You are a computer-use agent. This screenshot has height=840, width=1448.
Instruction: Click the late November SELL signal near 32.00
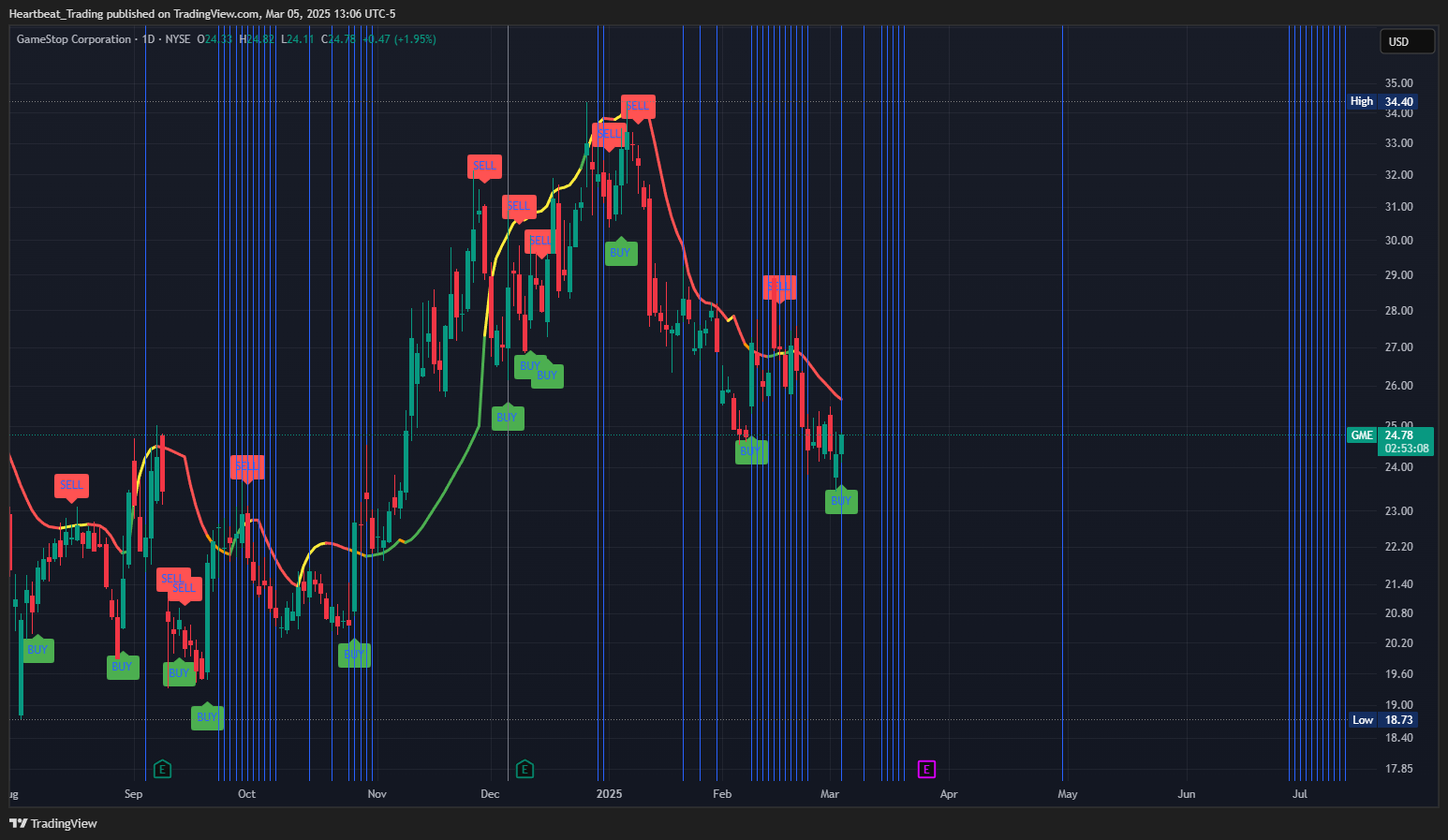click(x=484, y=167)
